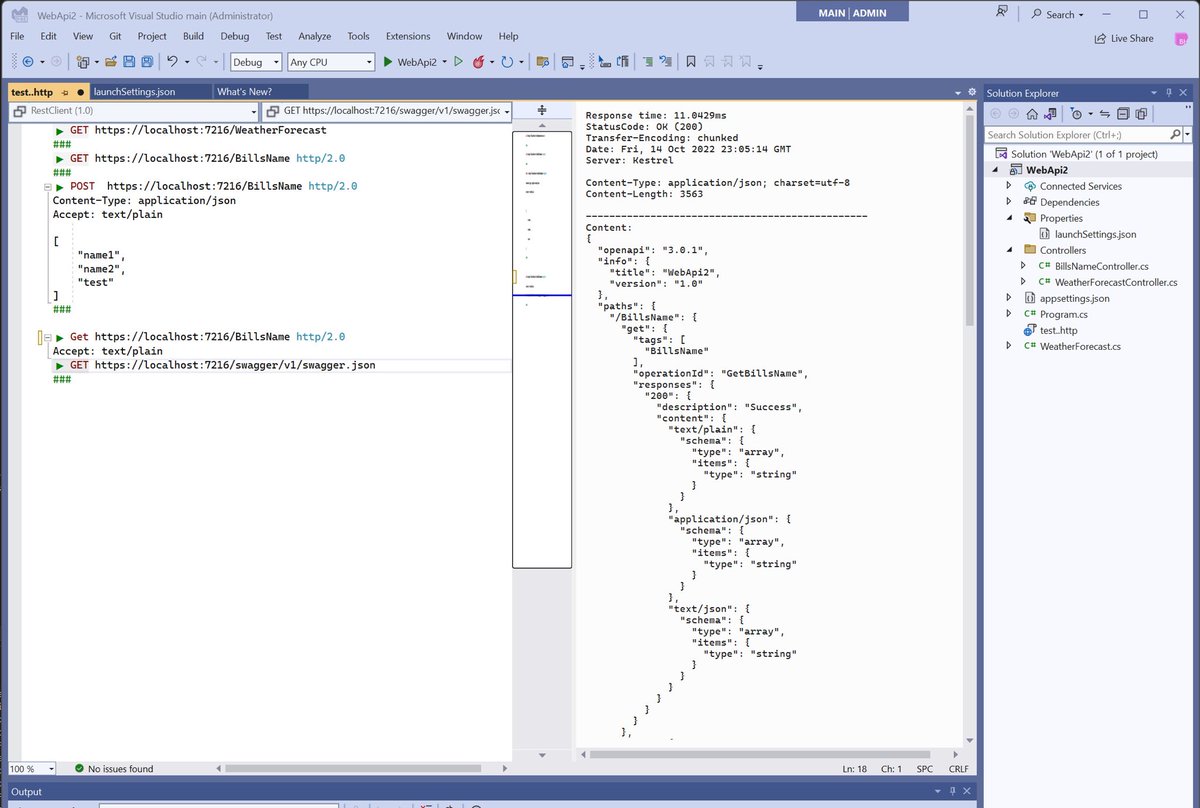The height and width of the screenshot is (808, 1200).
Task: Click Sync with Active Document arrows icon
Action: [1105, 113]
